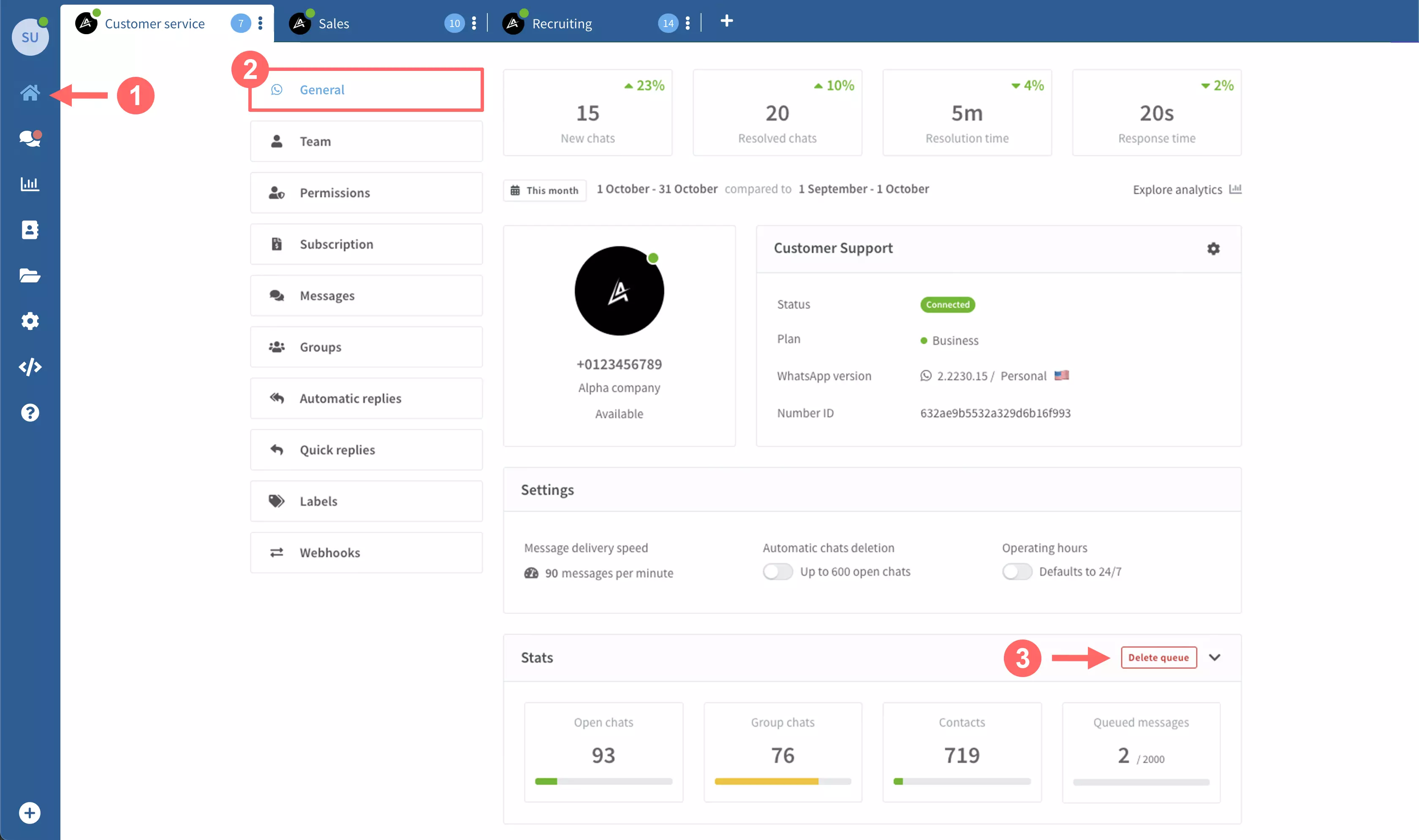Toggle the Automatic chats deletion switch

tap(777, 572)
